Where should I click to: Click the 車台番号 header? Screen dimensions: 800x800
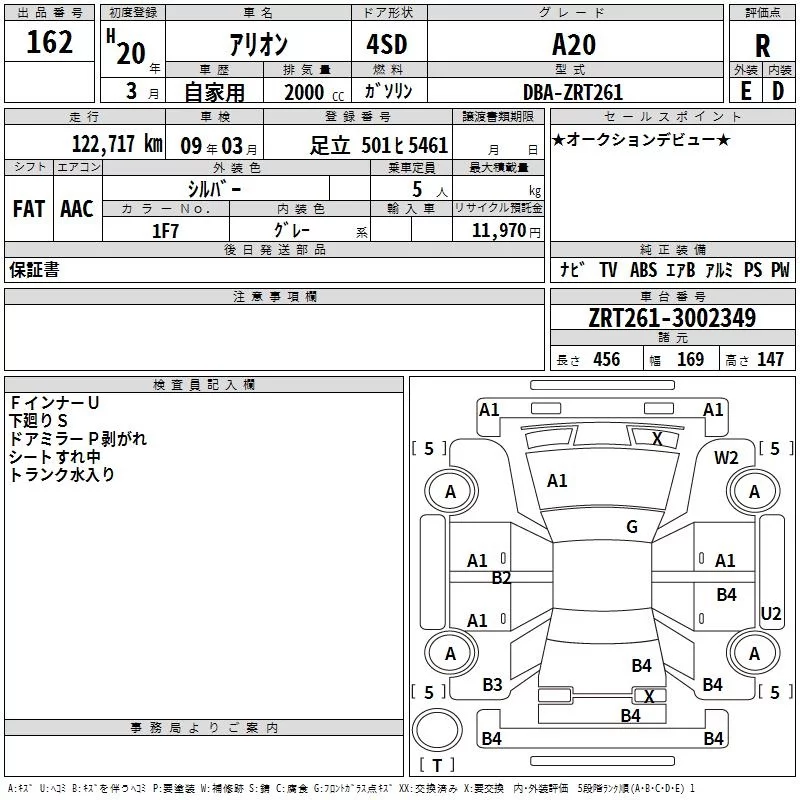coord(672,296)
